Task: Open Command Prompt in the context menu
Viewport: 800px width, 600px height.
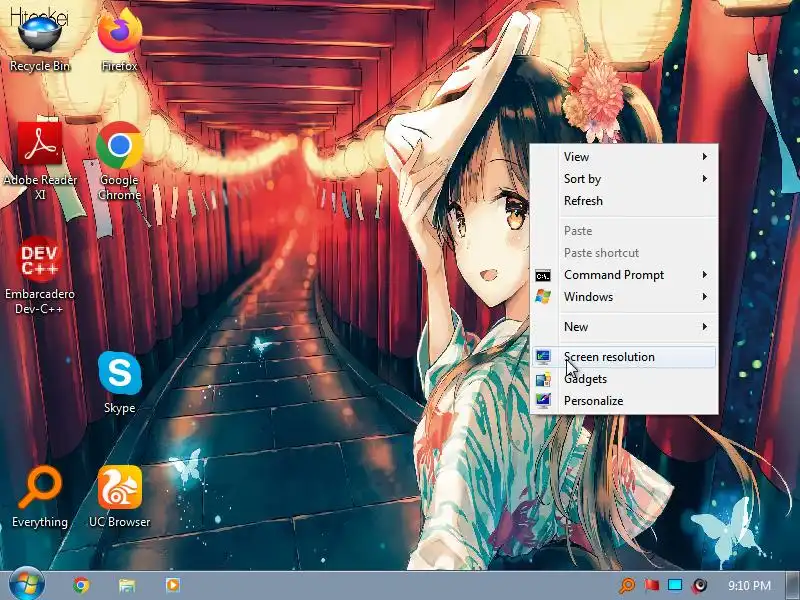Action: (624, 274)
